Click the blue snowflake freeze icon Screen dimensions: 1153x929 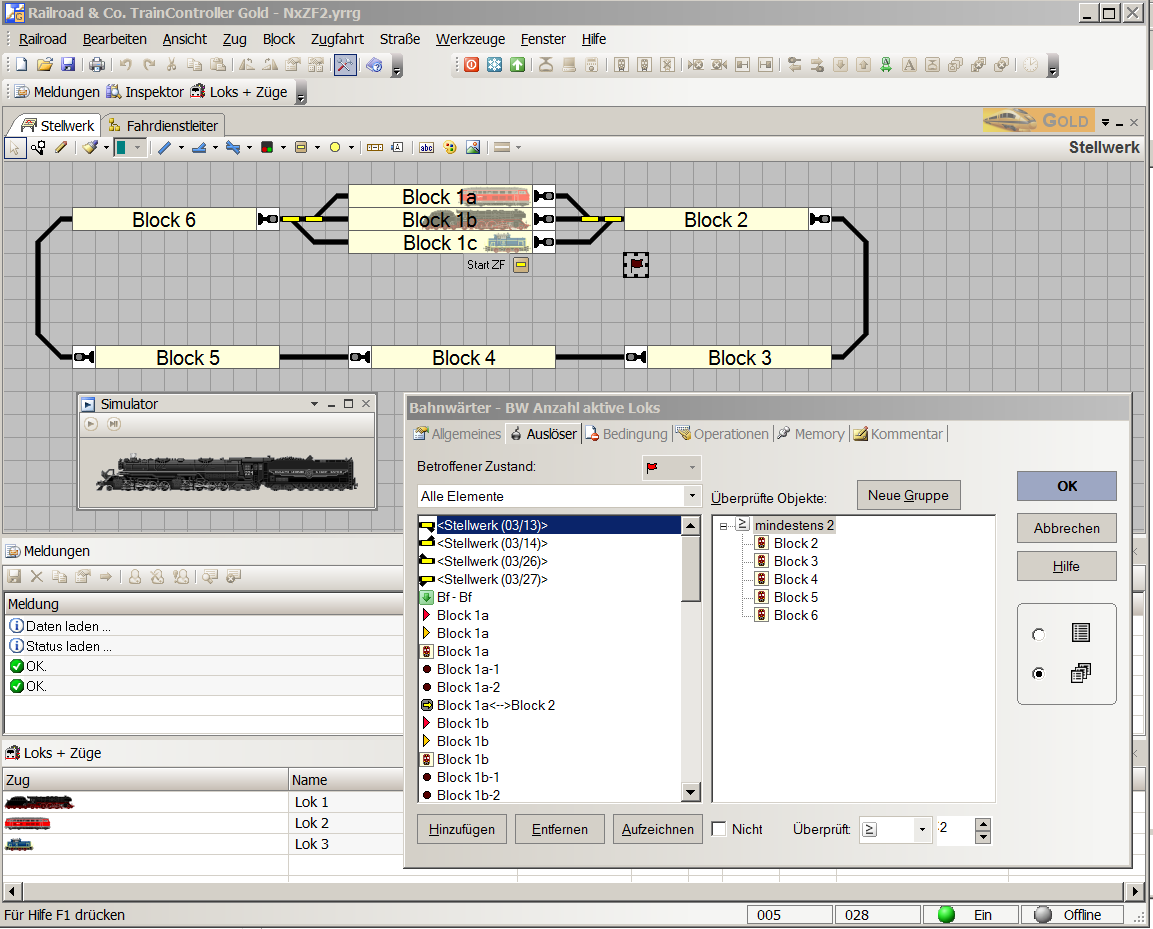point(494,65)
